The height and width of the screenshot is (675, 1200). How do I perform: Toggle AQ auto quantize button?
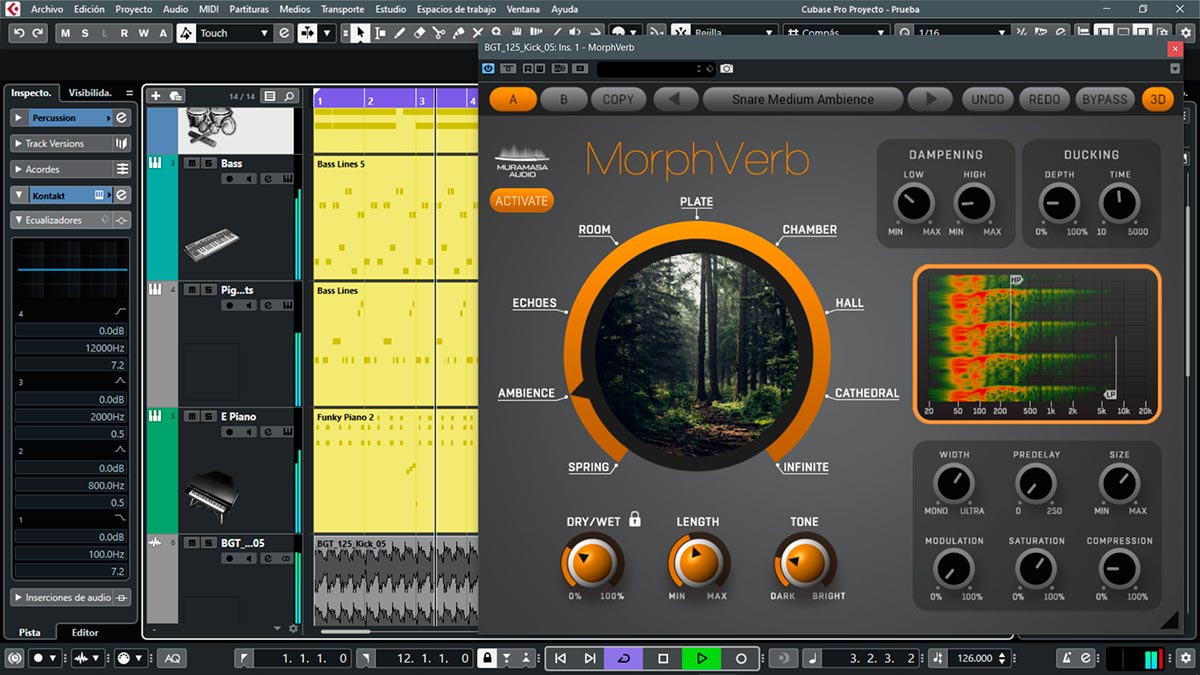coord(171,658)
